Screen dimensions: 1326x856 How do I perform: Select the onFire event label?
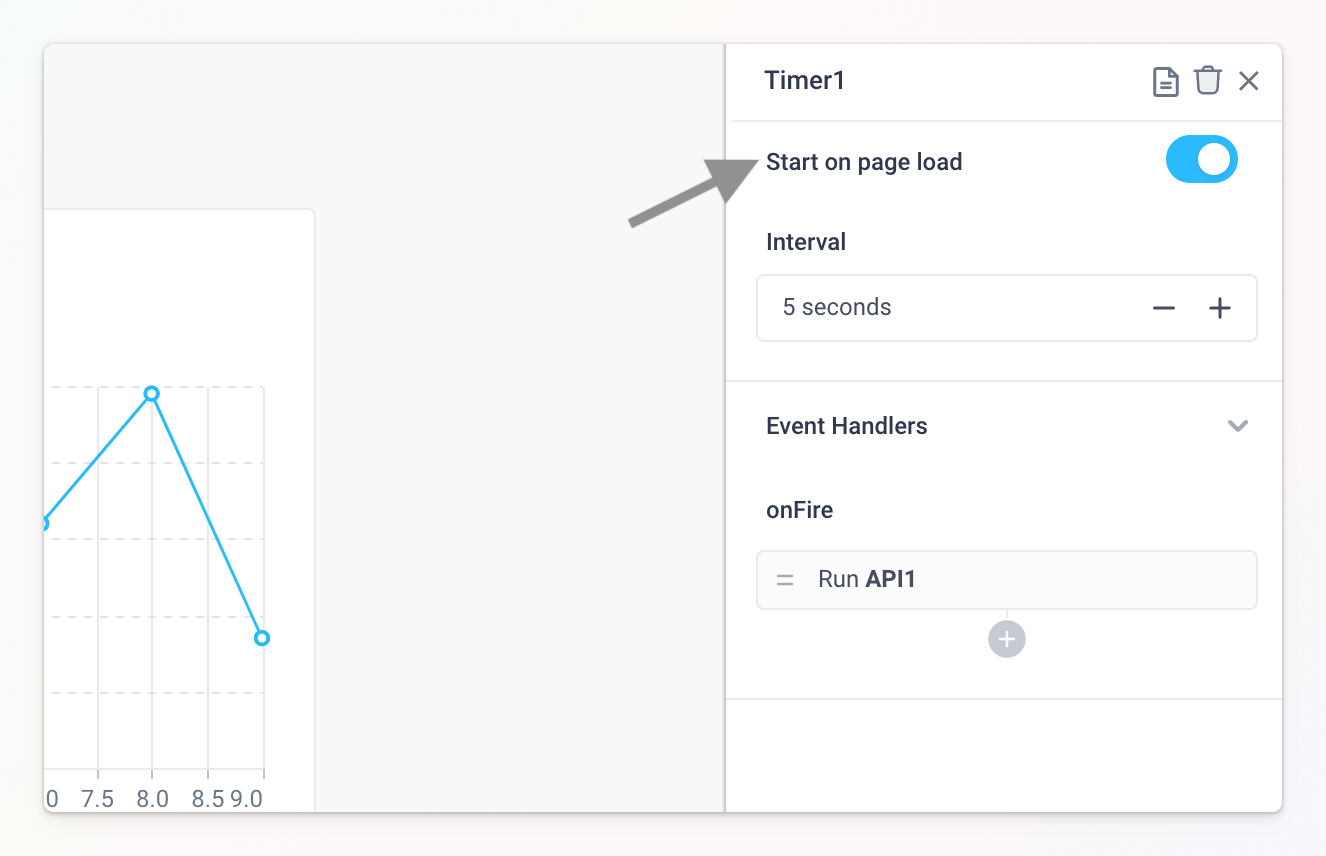click(x=799, y=510)
